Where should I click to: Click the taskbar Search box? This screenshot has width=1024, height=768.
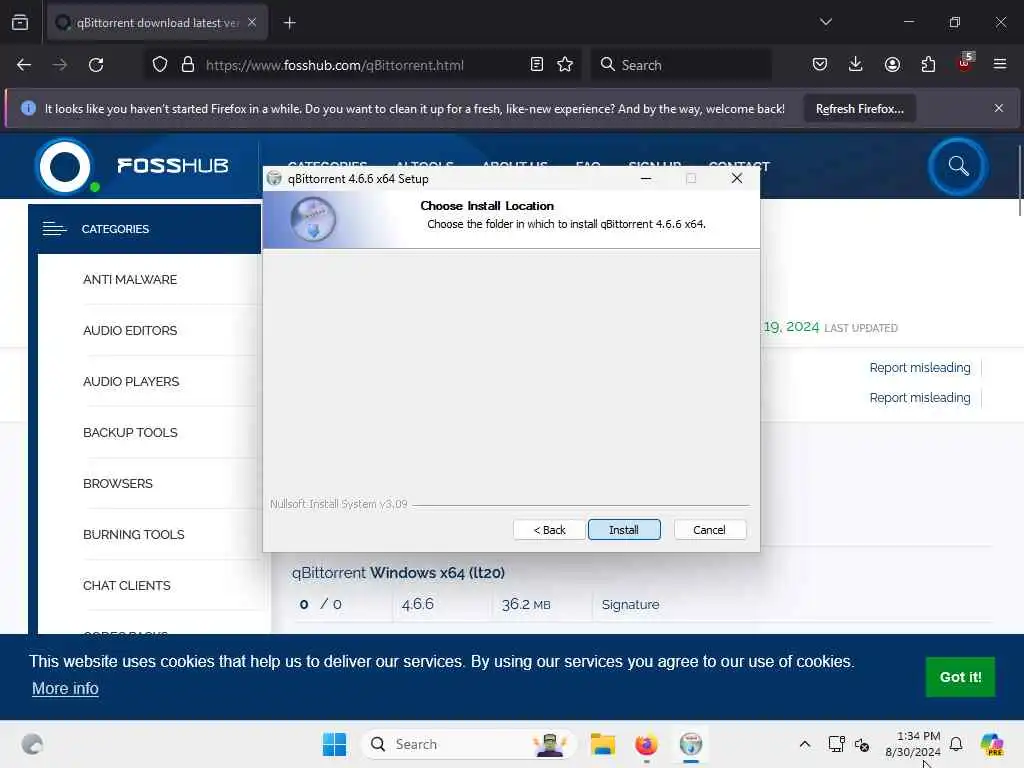pos(468,744)
